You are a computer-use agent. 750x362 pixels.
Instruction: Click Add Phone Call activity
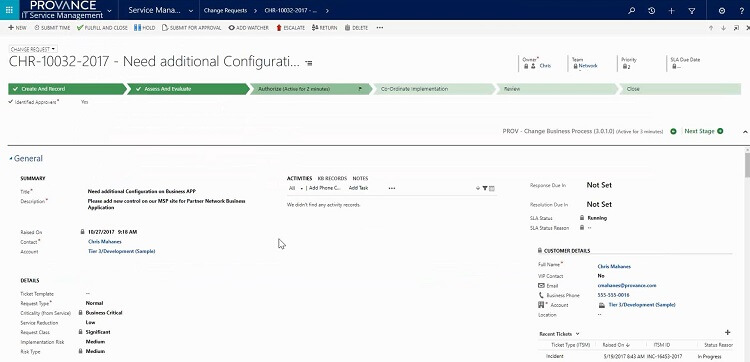(x=325, y=188)
